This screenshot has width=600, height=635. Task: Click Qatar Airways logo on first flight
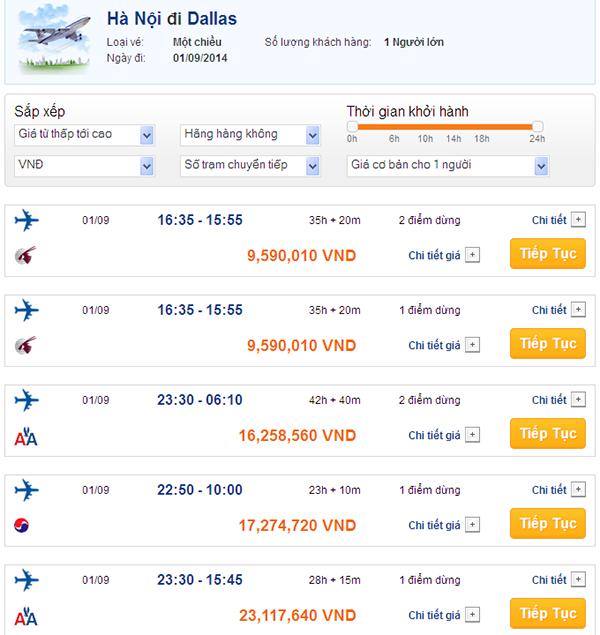[x=26, y=255]
